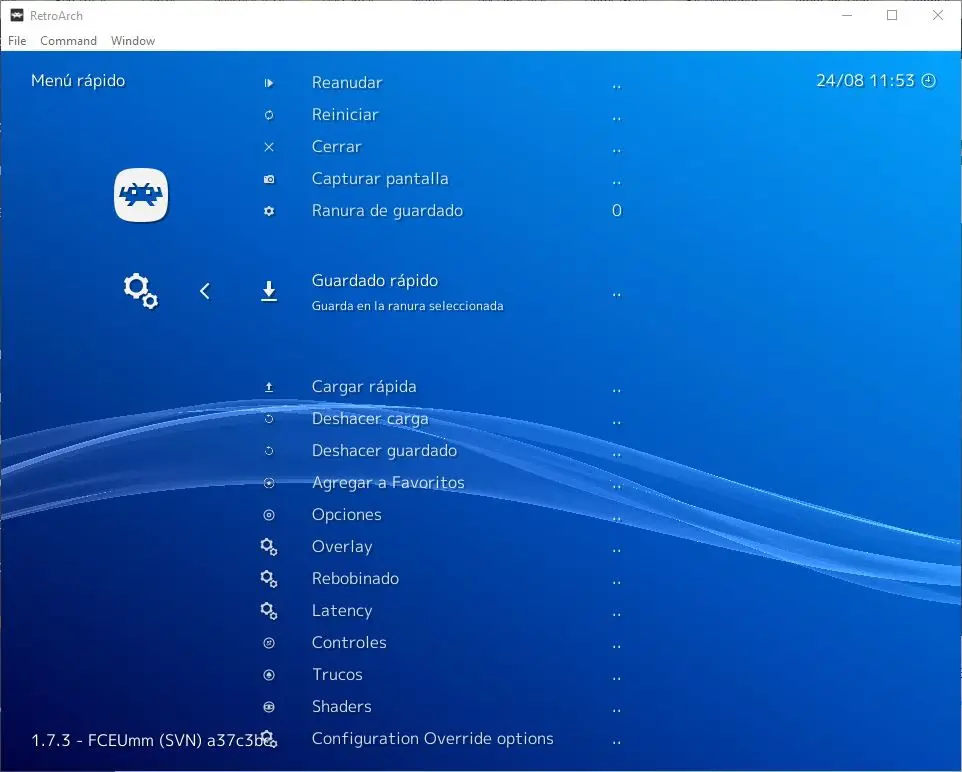Select the RetroArch invader main menu icon
This screenshot has height=772, width=962.
click(x=141, y=195)
